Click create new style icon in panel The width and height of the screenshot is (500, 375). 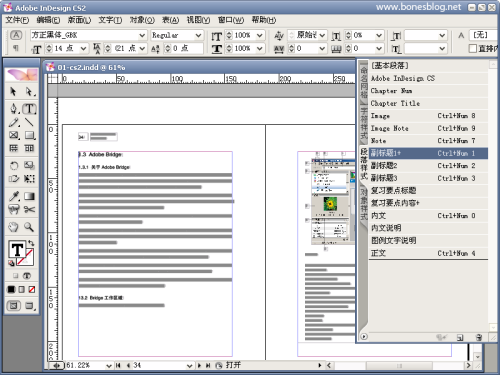click(460, 337)
